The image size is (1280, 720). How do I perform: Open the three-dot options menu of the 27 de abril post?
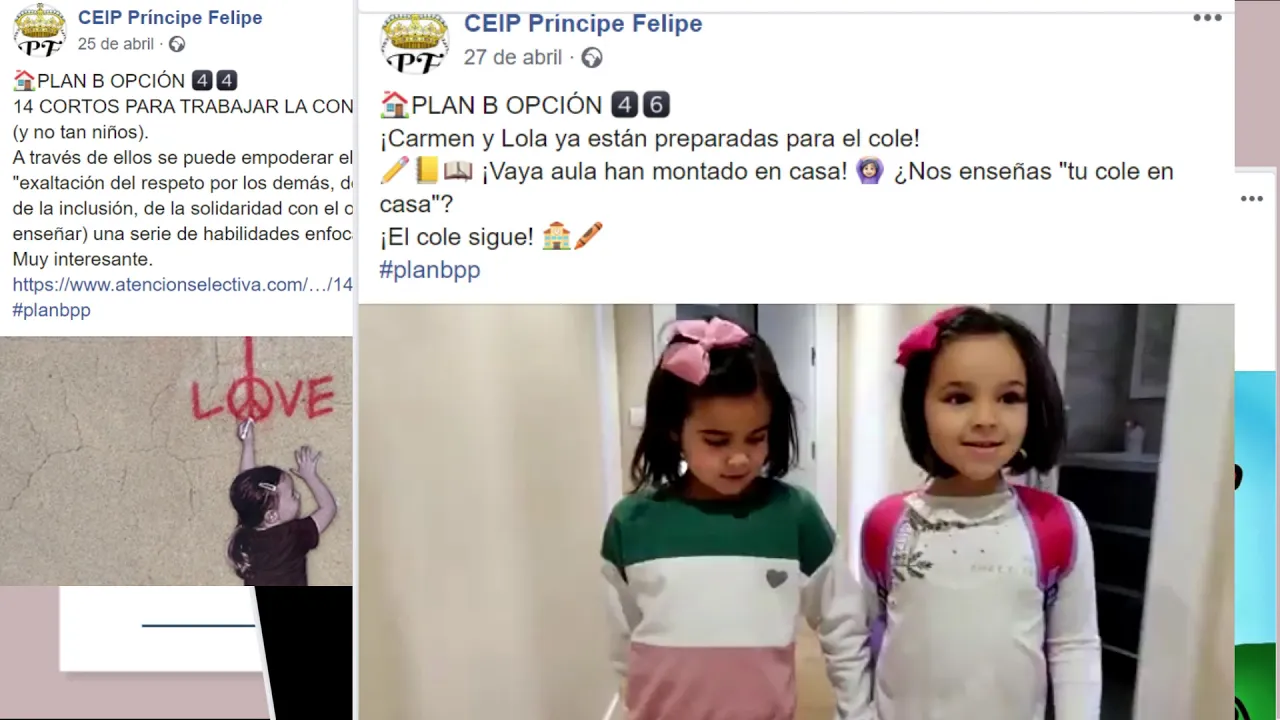click(1207, 18)
